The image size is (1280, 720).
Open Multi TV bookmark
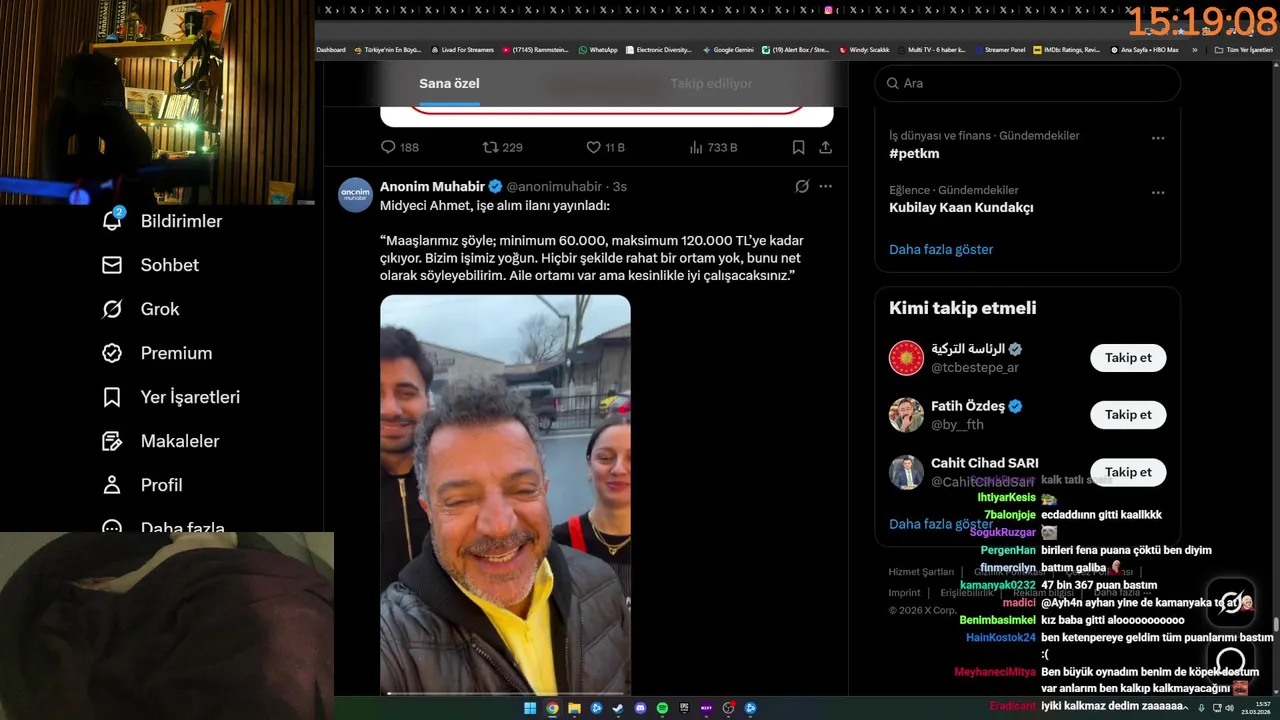931,50
